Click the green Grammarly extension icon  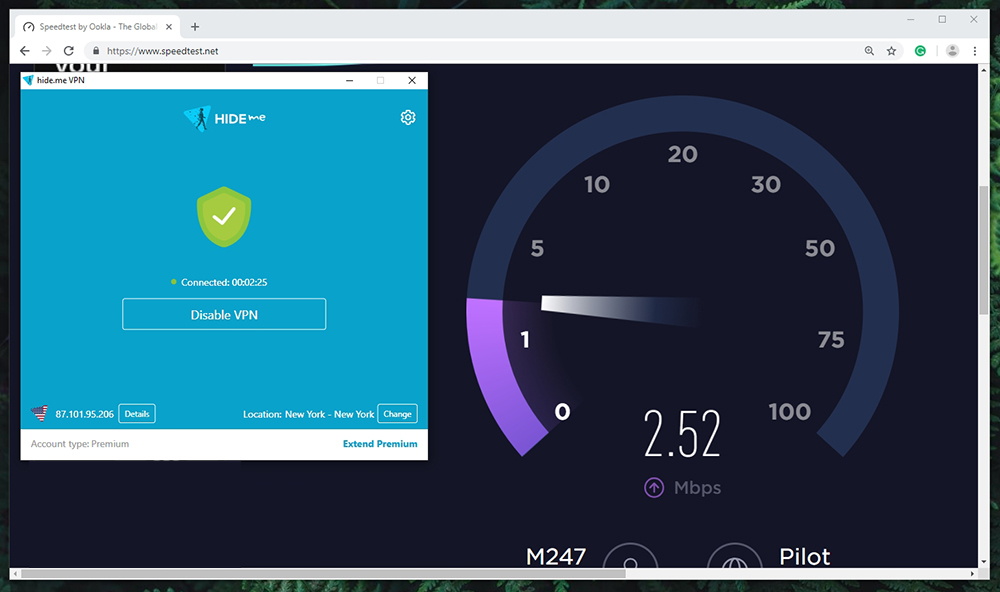tap(920, 51)
